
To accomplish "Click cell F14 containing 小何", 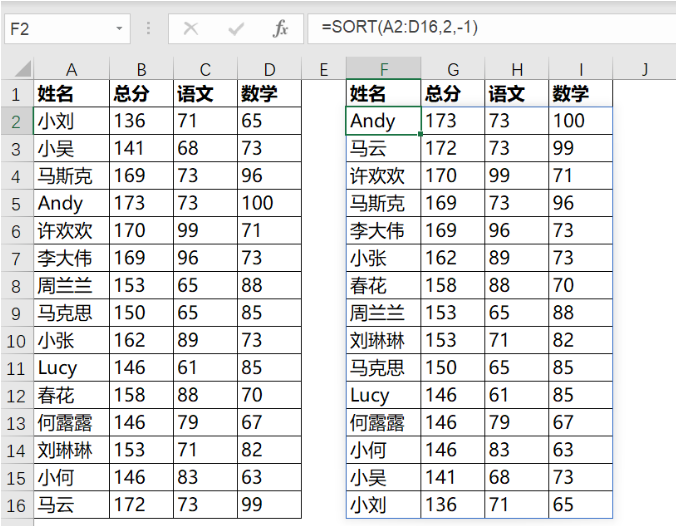I will coord(384,450).
